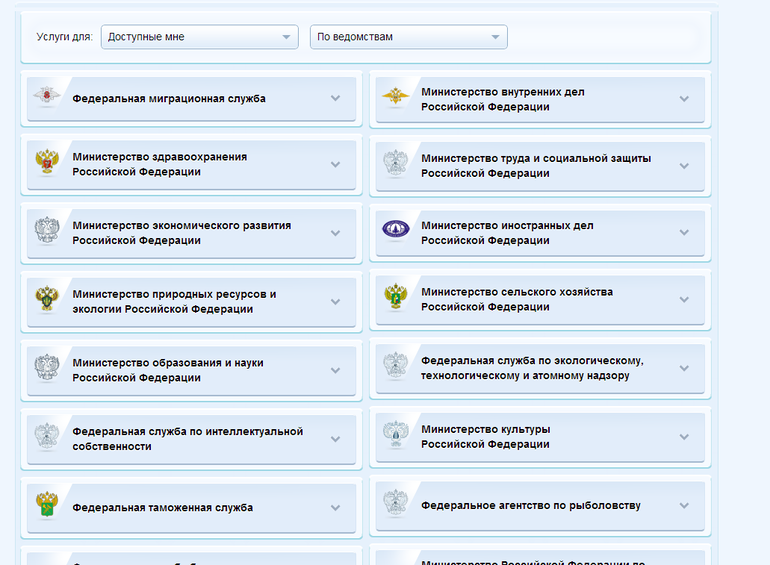This screenshot has height=565, width=770.
Task: Expand Федеральная таможенная служба chevron
Action: tap(335, 508)
